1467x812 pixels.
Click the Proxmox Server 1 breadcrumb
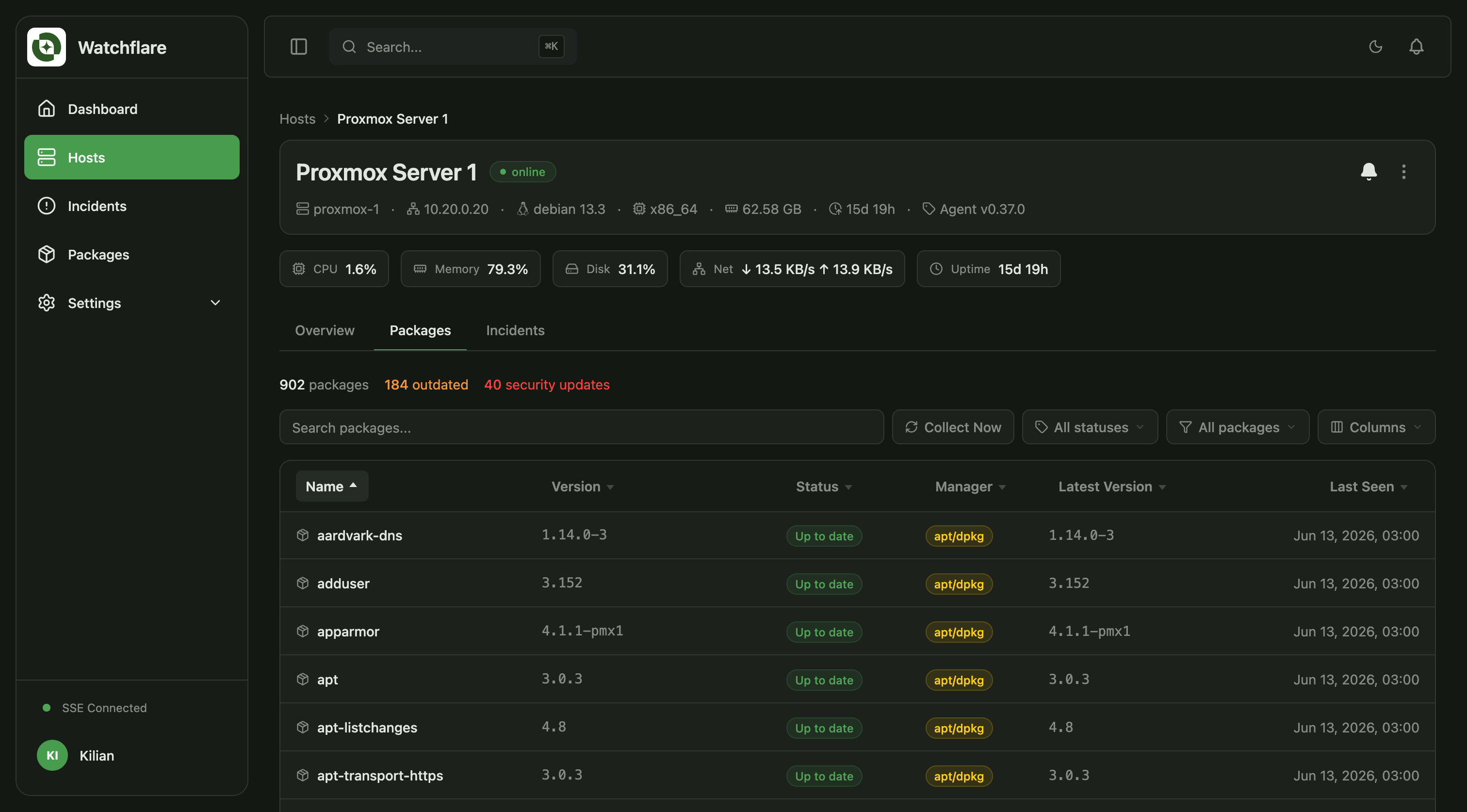[392, 118]
